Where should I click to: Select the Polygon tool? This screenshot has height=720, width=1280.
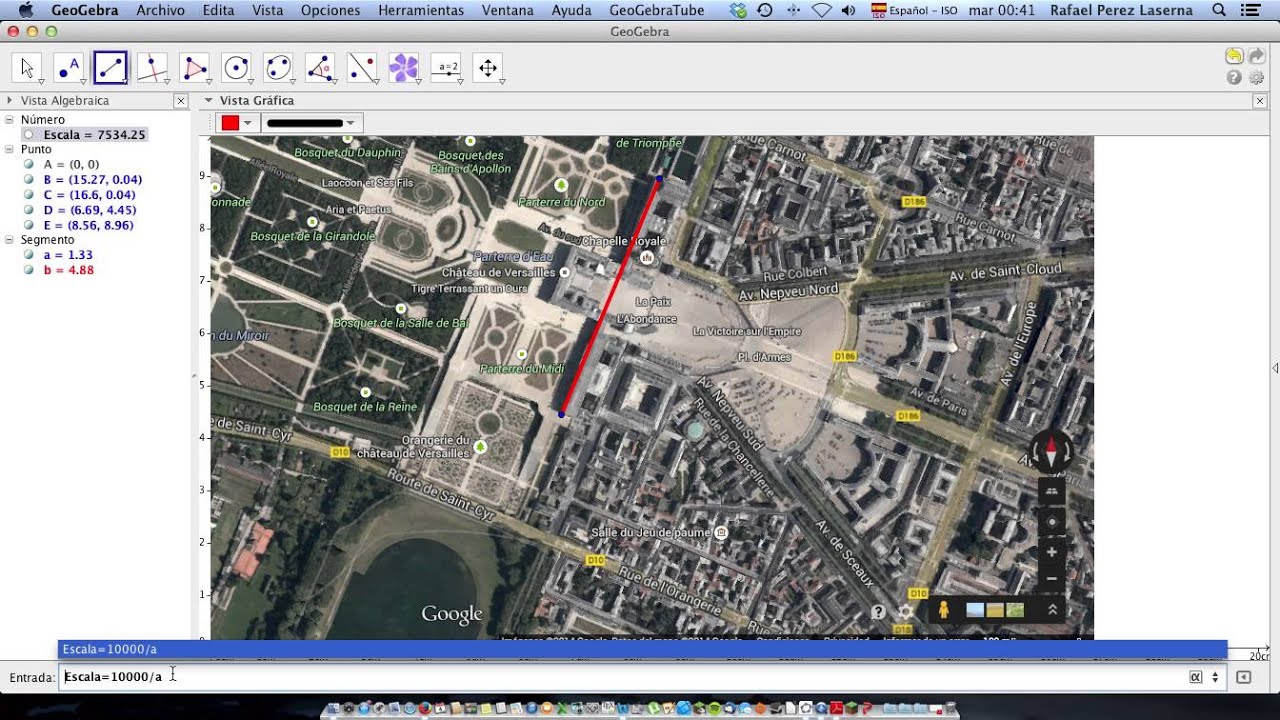coord(195,68)
